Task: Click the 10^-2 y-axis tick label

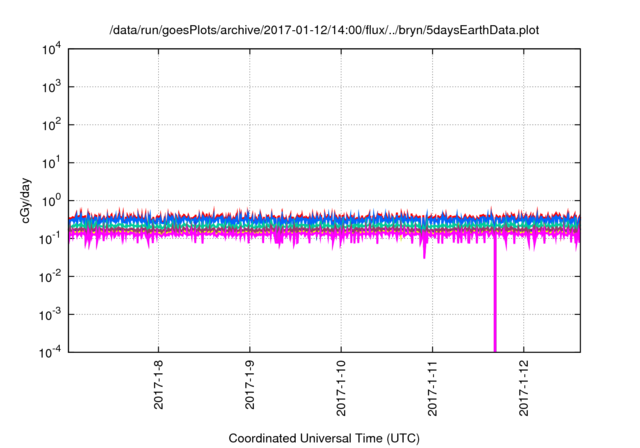Action: point(51,277)
